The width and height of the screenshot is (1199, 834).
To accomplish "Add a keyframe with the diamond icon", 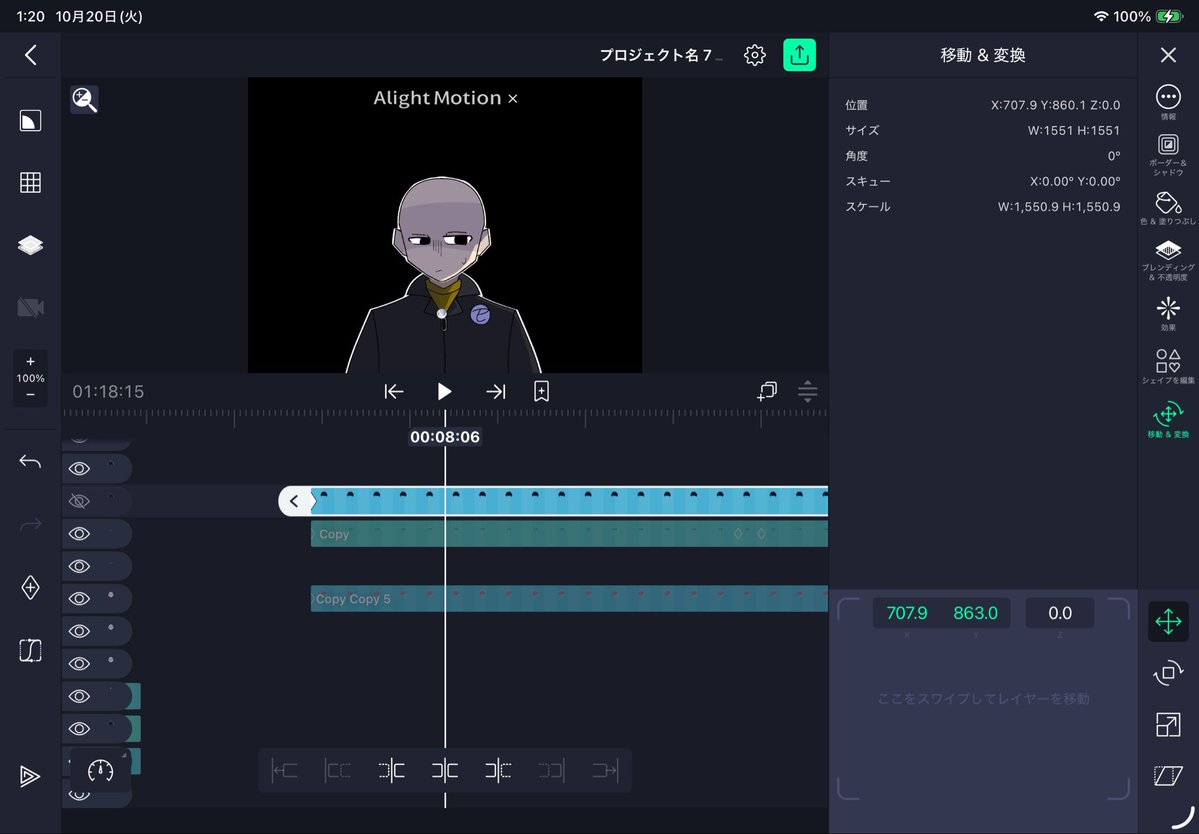I will 31,588.
